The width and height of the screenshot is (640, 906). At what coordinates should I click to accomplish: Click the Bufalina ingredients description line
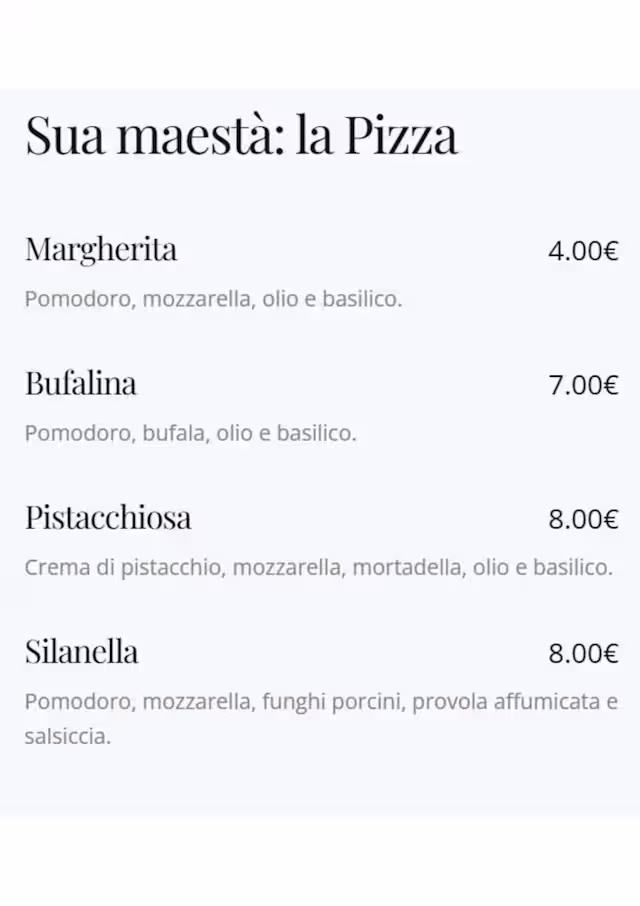(x=190, y=433)
